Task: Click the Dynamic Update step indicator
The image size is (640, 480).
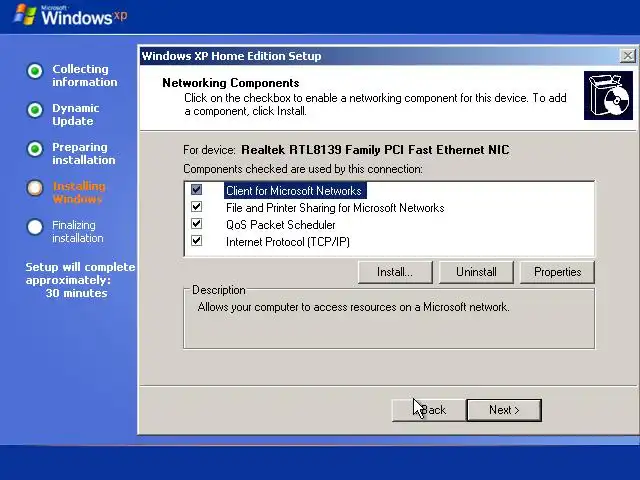Action: pyautogui.click(x=35, y=110)
